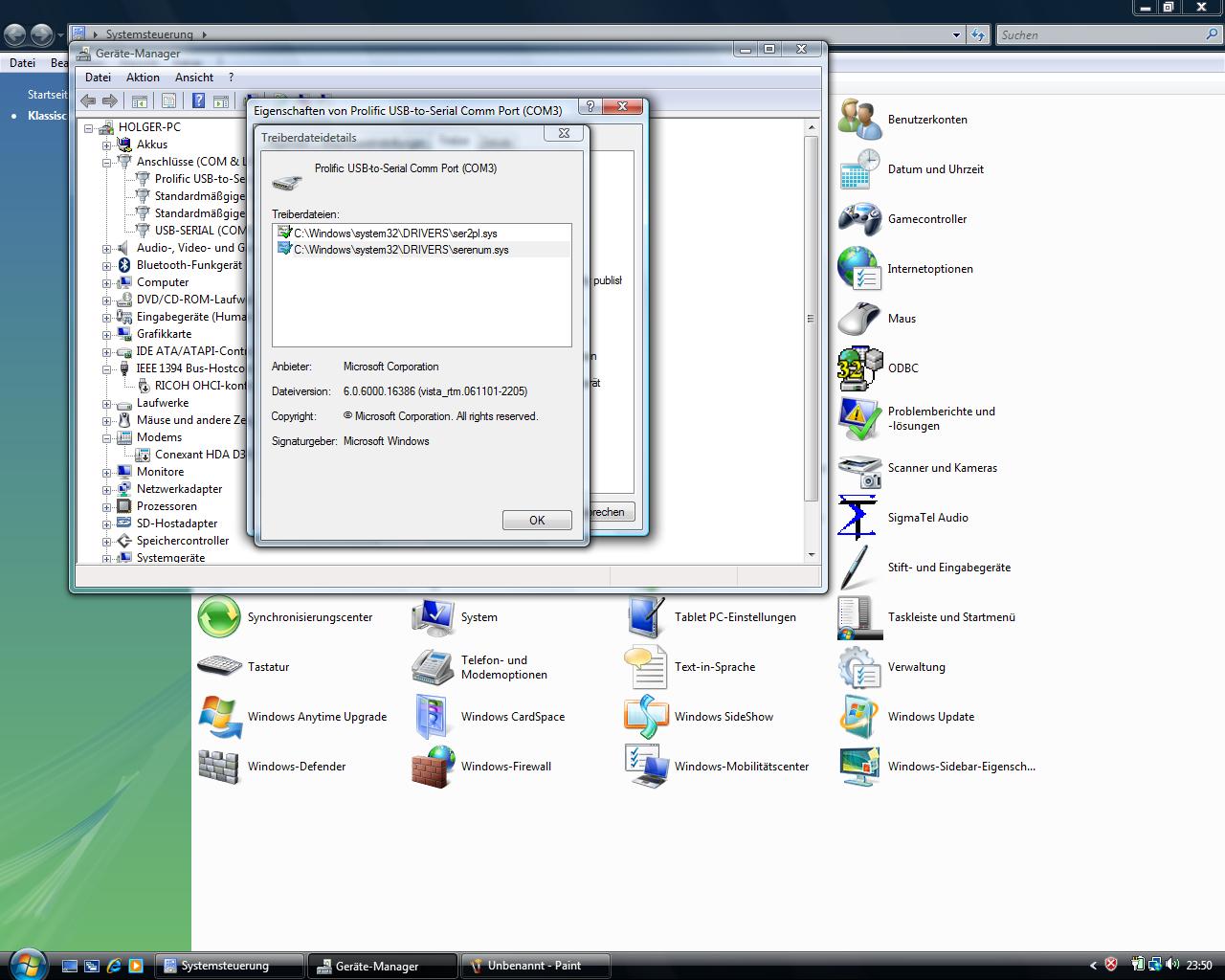Click OK in Treiberdateidetails dialog
This screenshot has height=980, width=1225.
point(537,520)
